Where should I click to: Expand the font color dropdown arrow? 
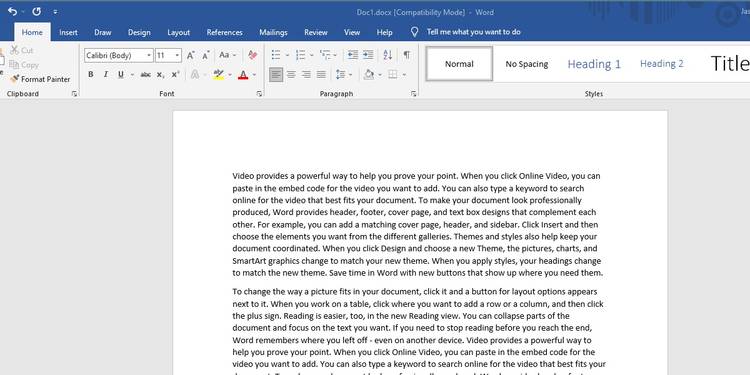(254, 75)
